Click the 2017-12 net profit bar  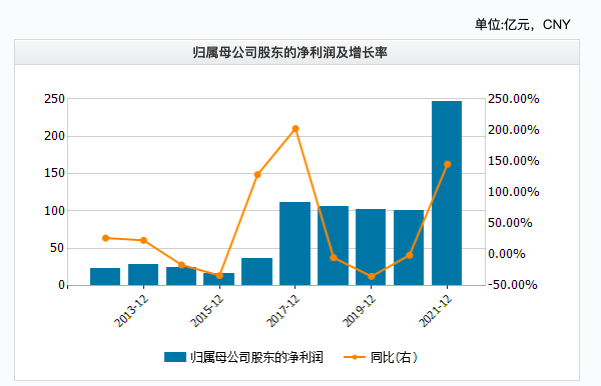click(x=295, y=243)
